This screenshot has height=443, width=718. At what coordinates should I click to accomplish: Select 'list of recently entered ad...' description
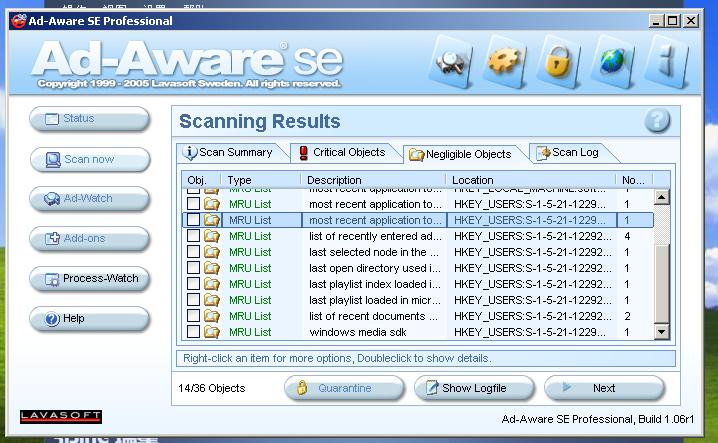click(375, 236)
